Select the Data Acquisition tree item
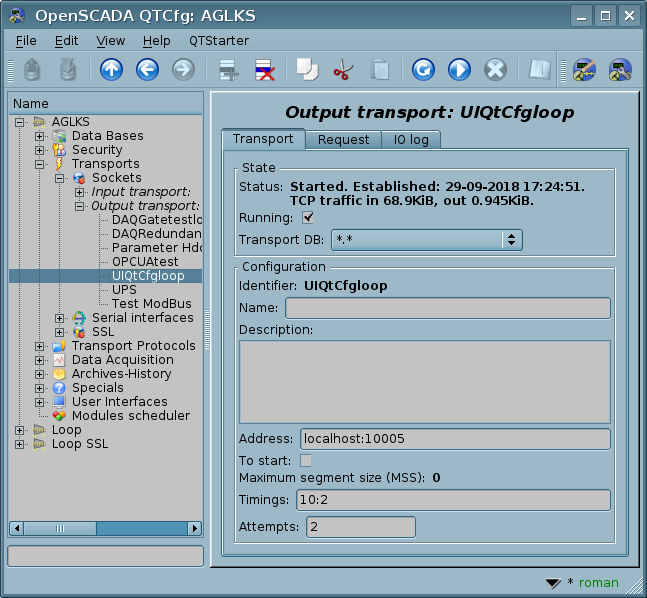Viewport: 647px width, 598px height. click(x=123, y=360)
